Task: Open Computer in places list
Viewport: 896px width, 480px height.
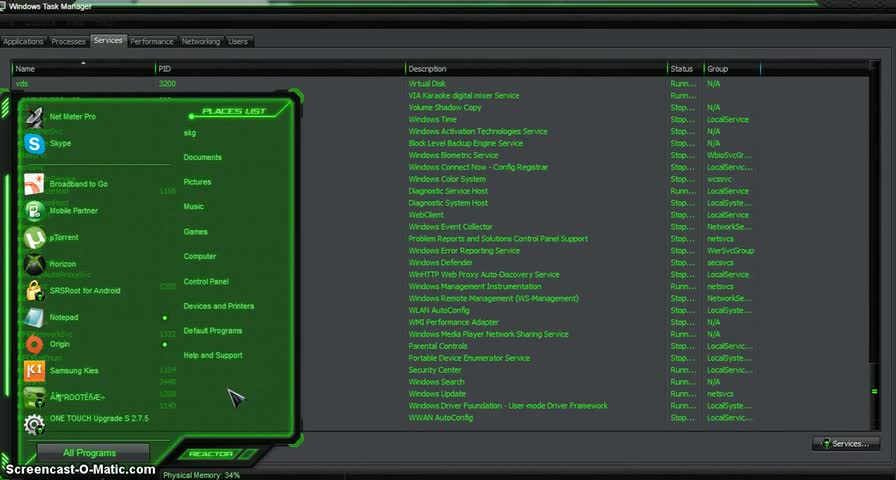Action: pos(199,257)
